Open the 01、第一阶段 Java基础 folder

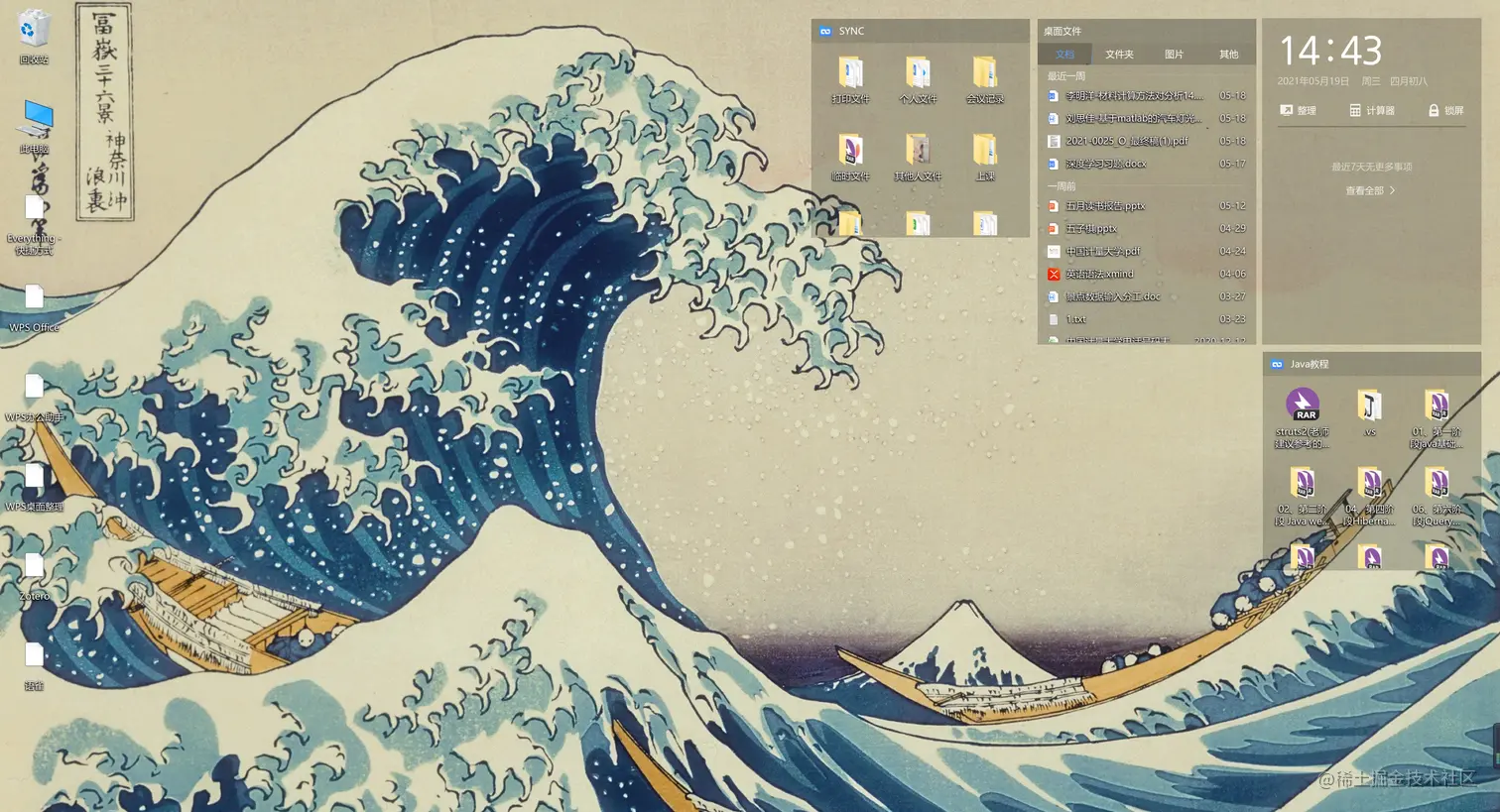[x=1437, y=418]
